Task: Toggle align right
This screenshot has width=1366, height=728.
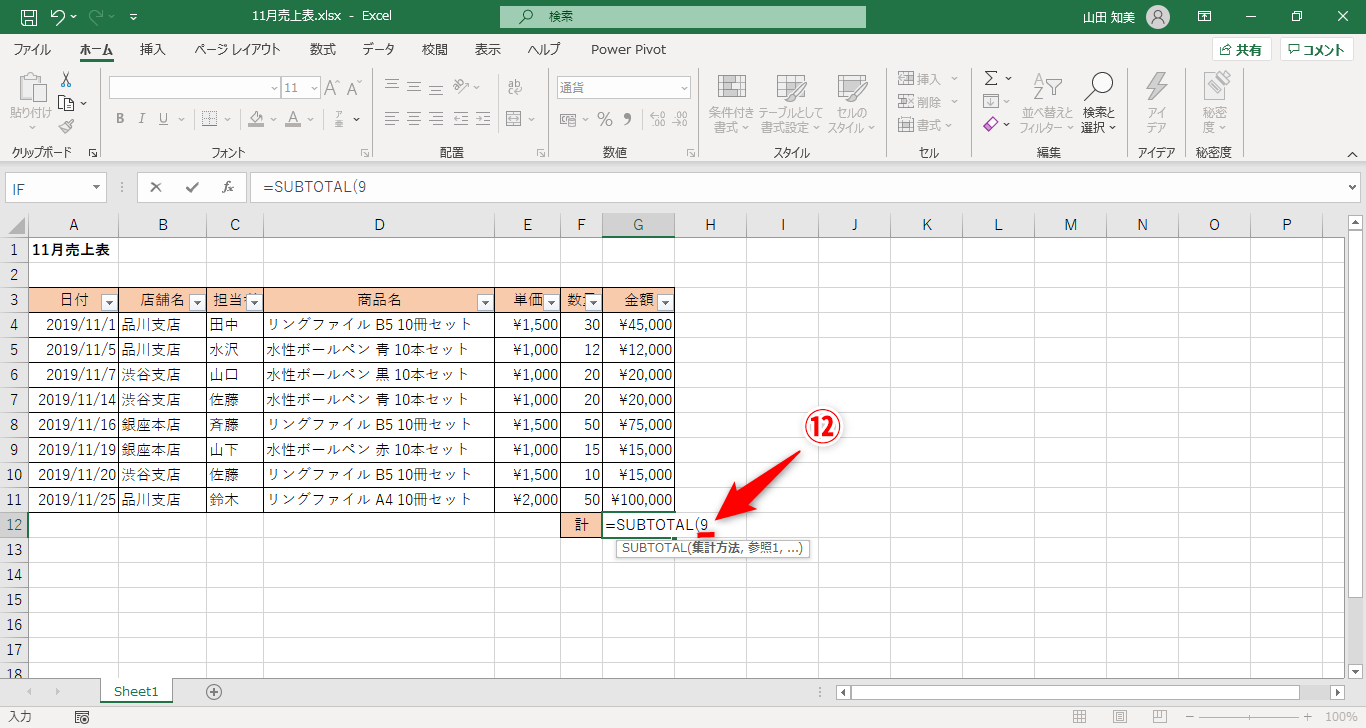Action: pos(437,120)
